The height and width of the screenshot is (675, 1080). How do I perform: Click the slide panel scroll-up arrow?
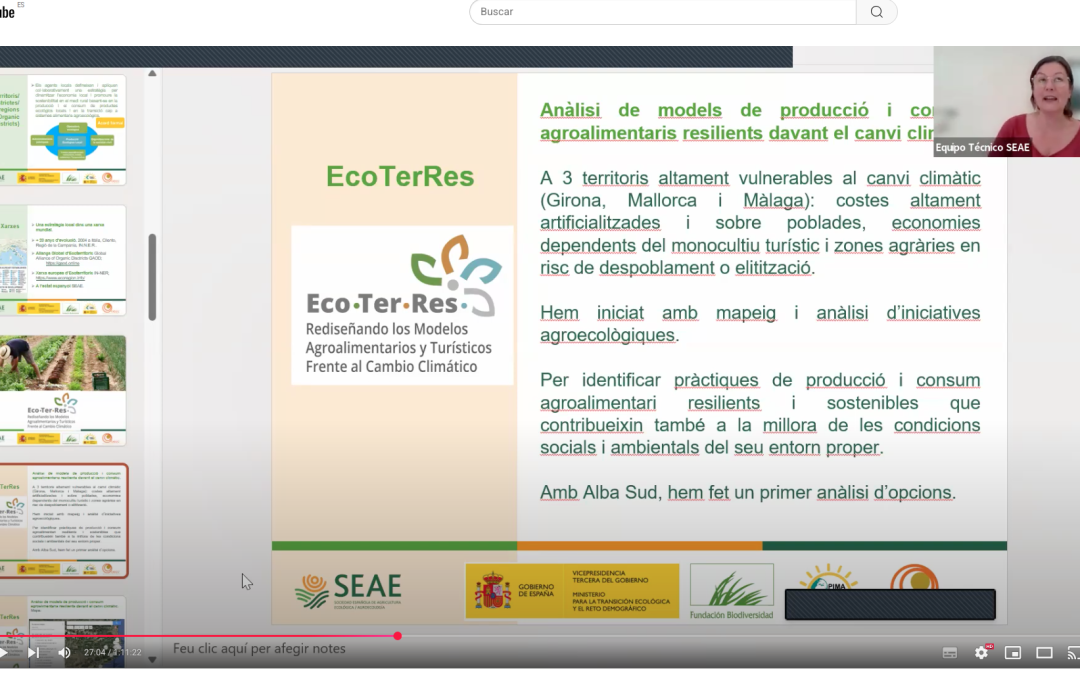[x=152, y=74]
